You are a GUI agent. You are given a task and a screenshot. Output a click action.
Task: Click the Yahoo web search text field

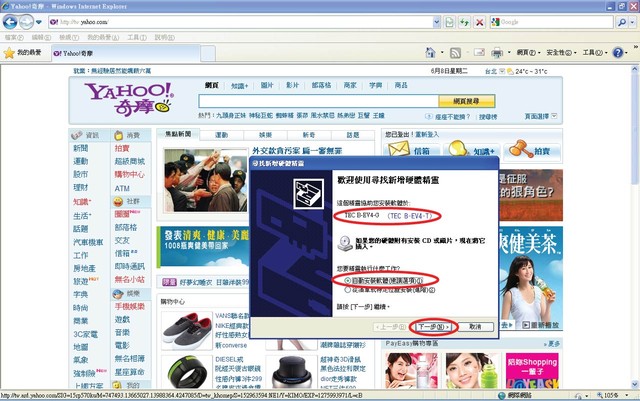point(318,101)
